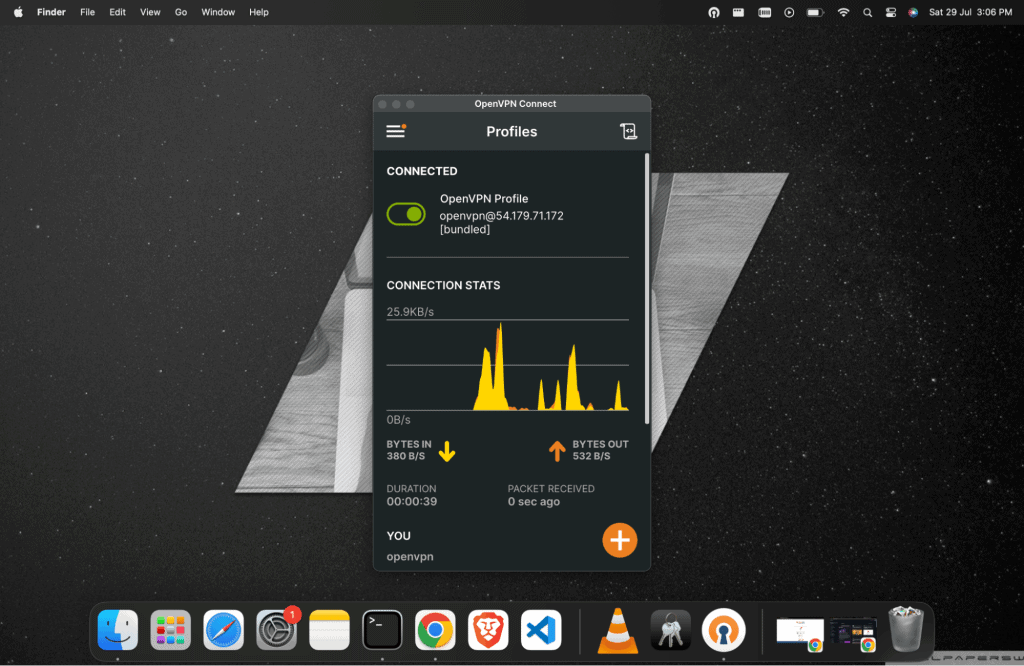Viewport: 1024px width, 666px height.
Task: Open VLC media player from the Dock
Action: (x=617, y=631)
